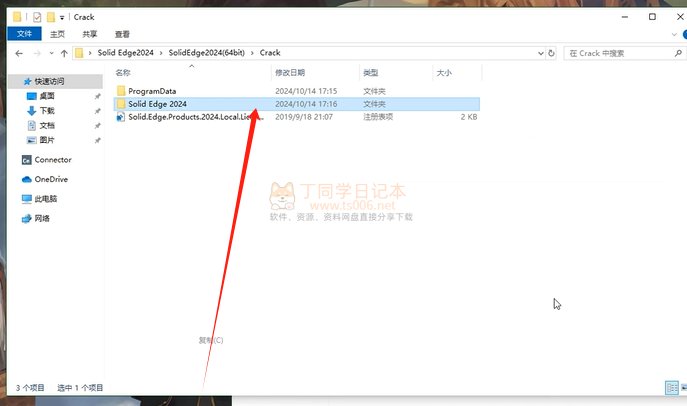Click the pin icon beside 文档
Viewport: 687px width, 406px height.
[97, 126]
